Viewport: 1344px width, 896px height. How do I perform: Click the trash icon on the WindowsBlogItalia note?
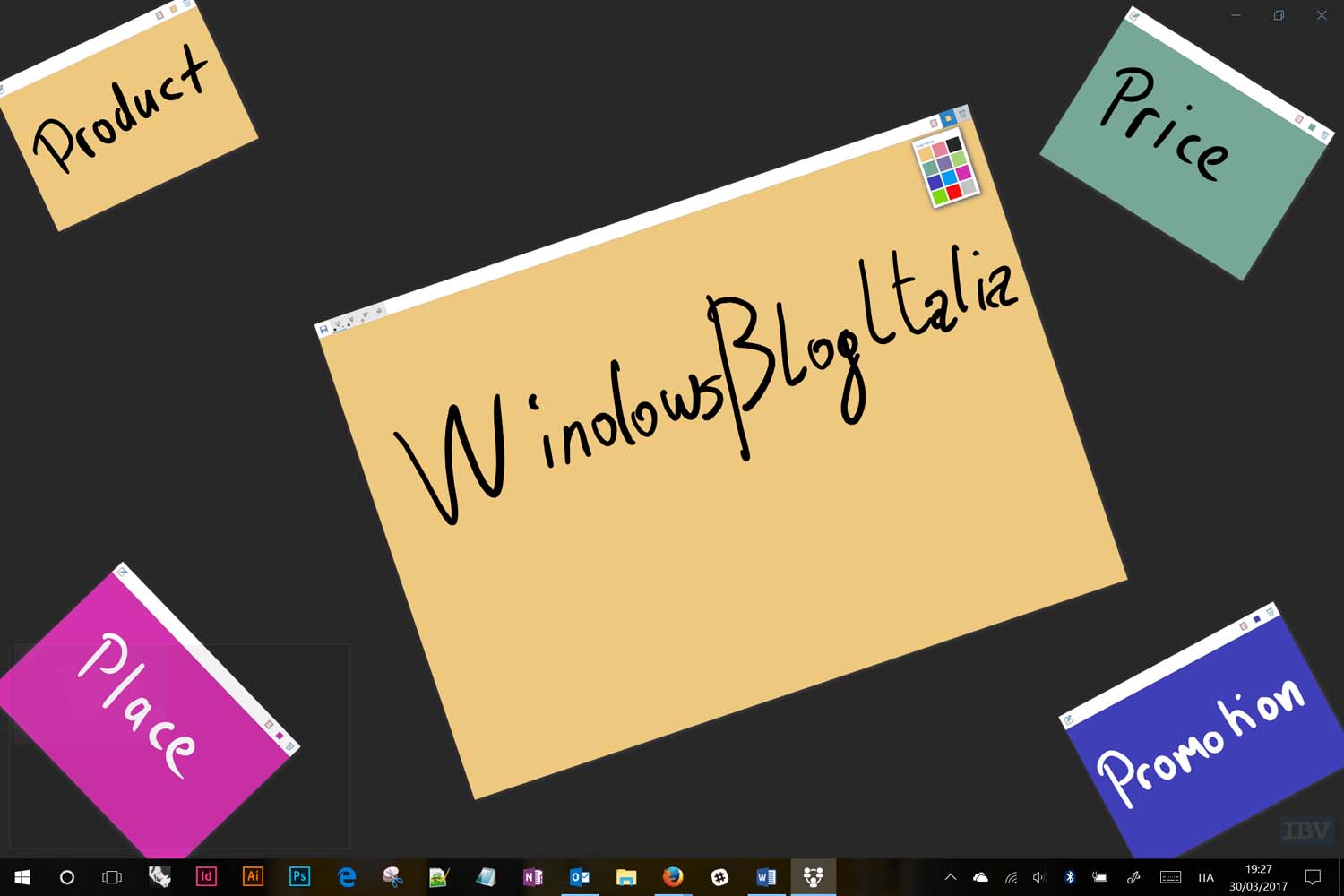[962, 114]
